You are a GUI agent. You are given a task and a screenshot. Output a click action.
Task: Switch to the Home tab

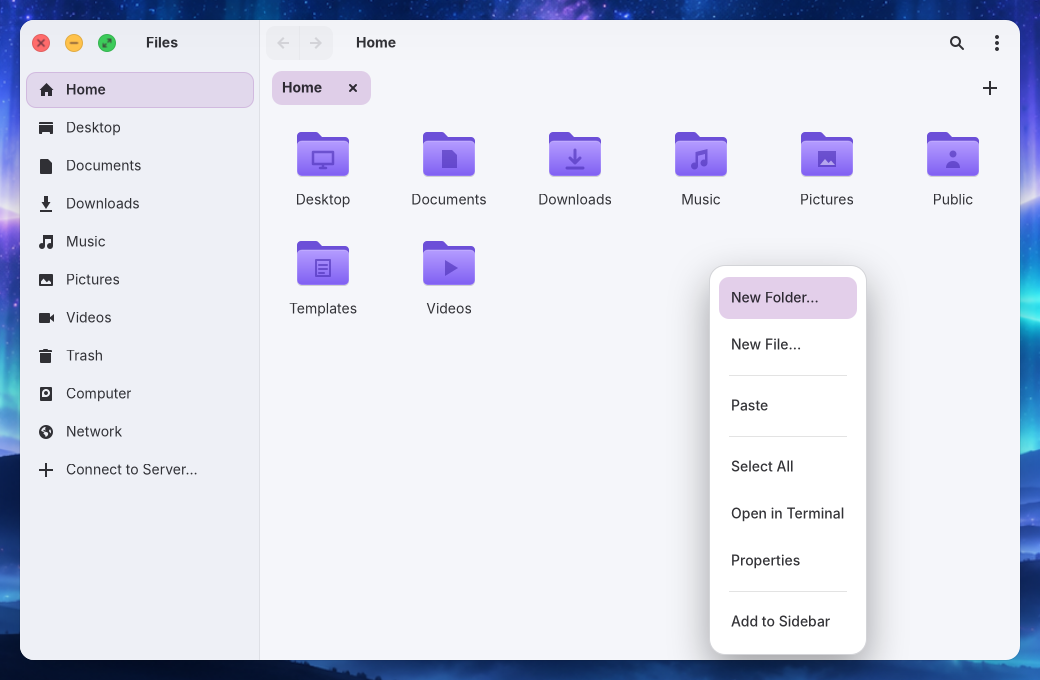pyautogui.click(x=321, y=88)
